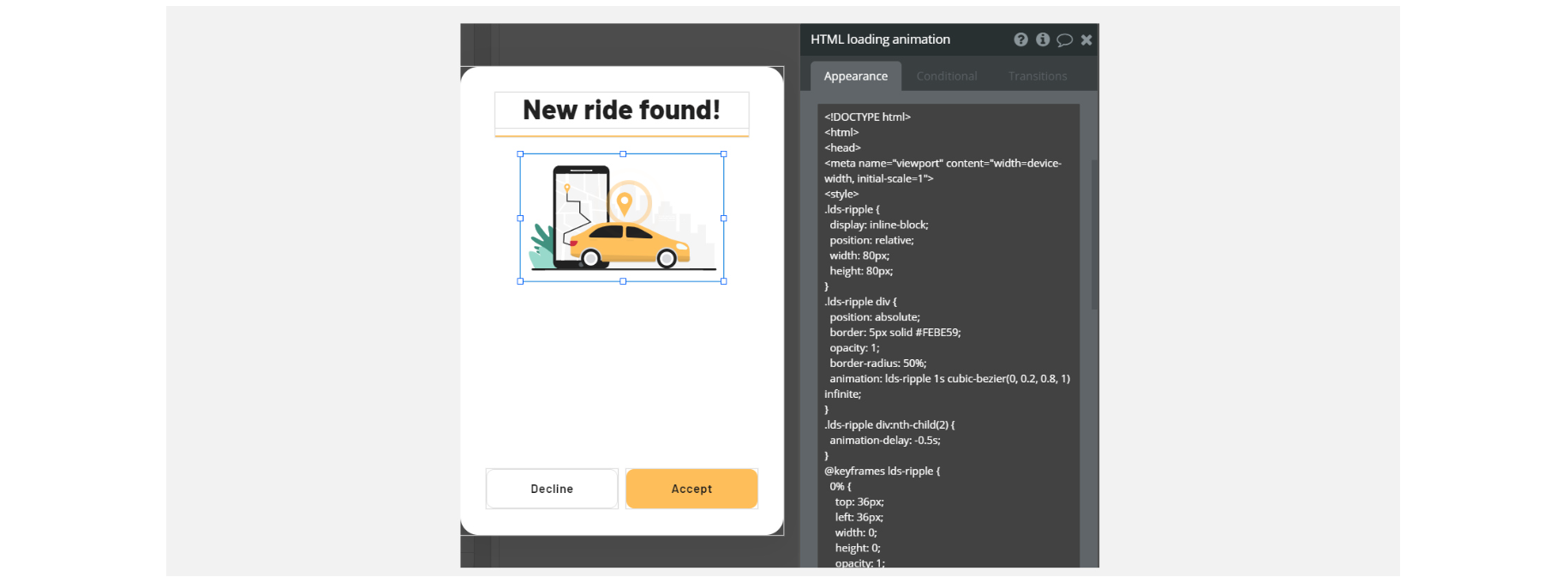Click the Decline button

[x=552, y=489]
